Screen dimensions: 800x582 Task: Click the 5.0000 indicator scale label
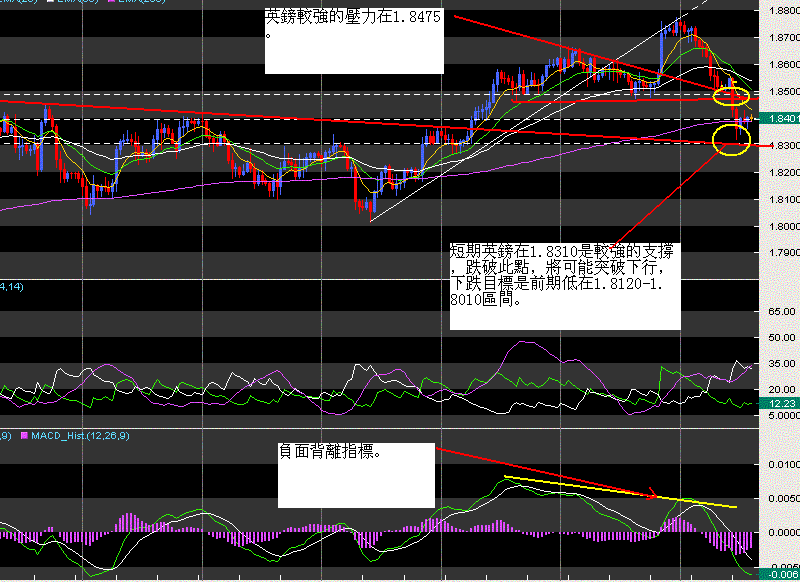(784, 416)
